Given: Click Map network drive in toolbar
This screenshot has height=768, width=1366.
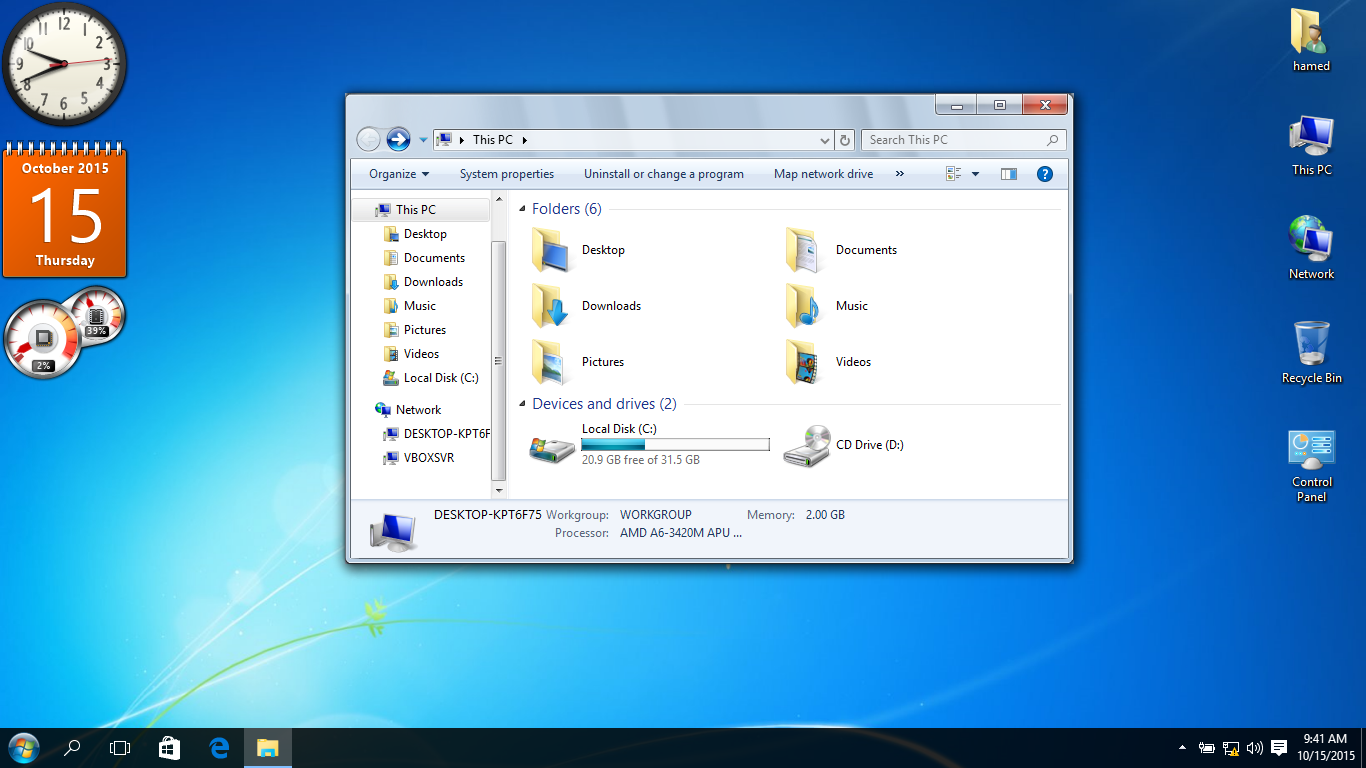Looking at the screenshot, I should 823,174.
